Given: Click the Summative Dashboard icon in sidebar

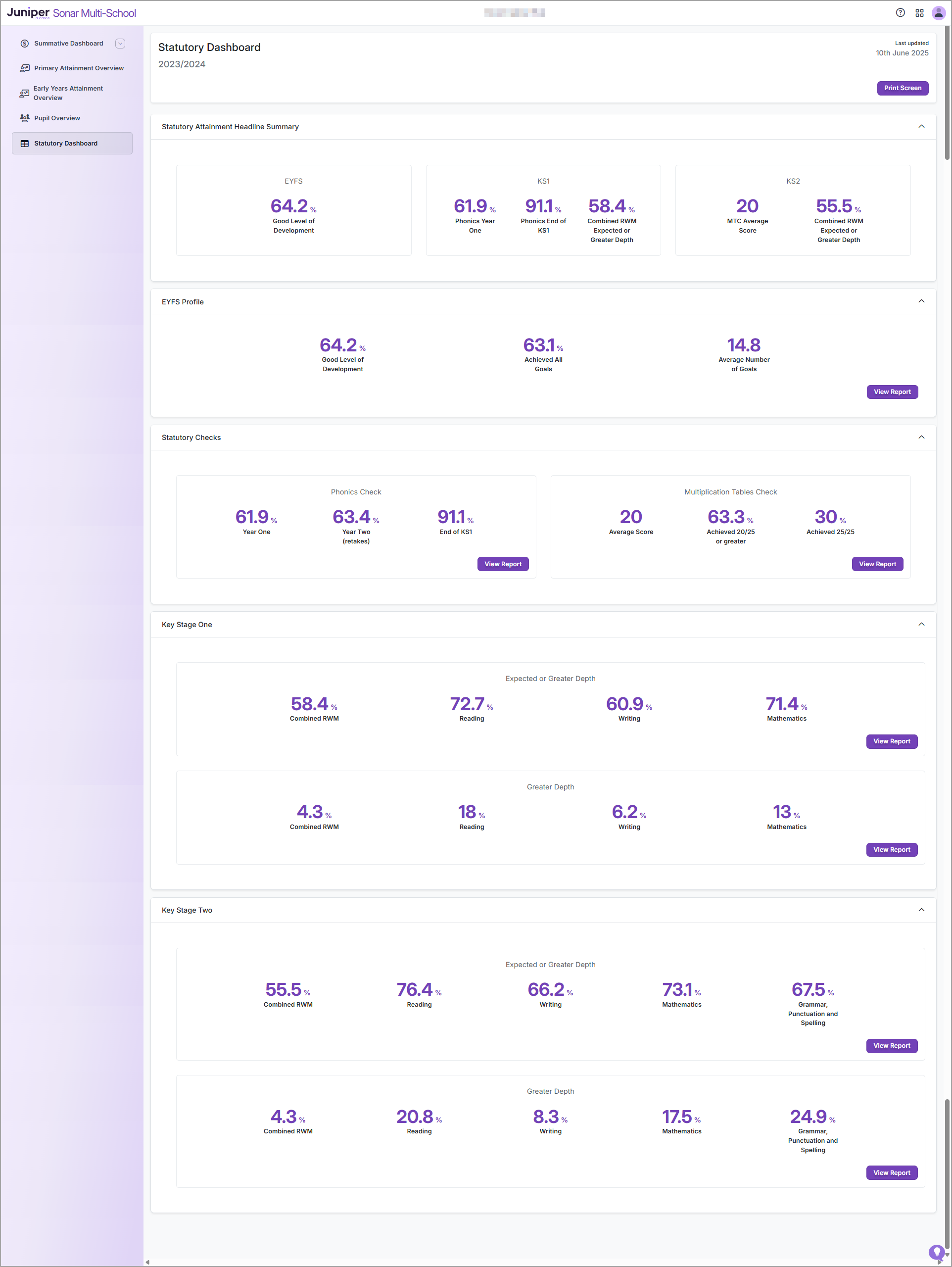Looking at the screenshot, I should pos(25,44).
